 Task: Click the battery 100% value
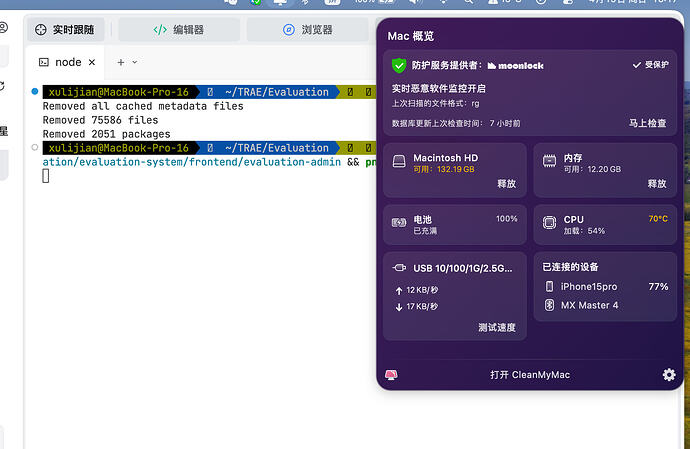pos(506,219)
